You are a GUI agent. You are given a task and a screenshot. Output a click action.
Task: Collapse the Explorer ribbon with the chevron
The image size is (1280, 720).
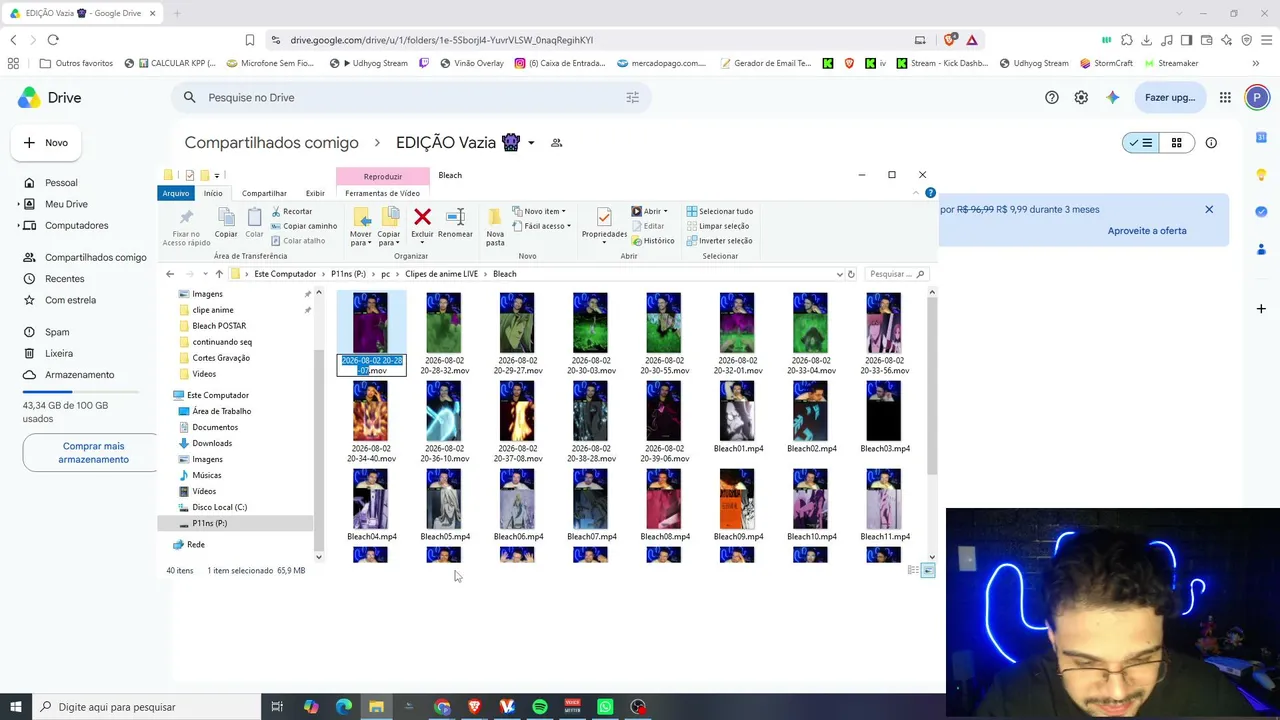(917, 193)
